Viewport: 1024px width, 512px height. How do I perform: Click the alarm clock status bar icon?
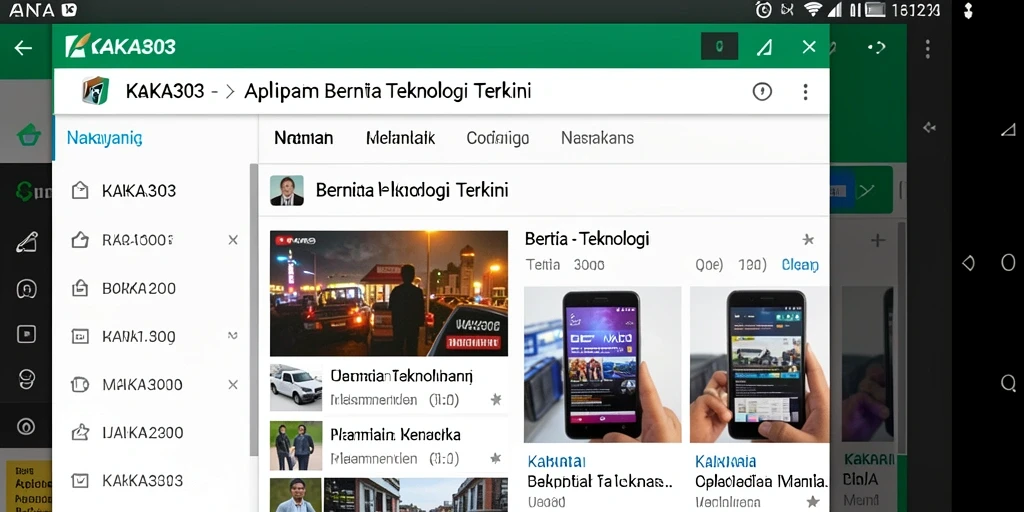(x=763, y=9)
